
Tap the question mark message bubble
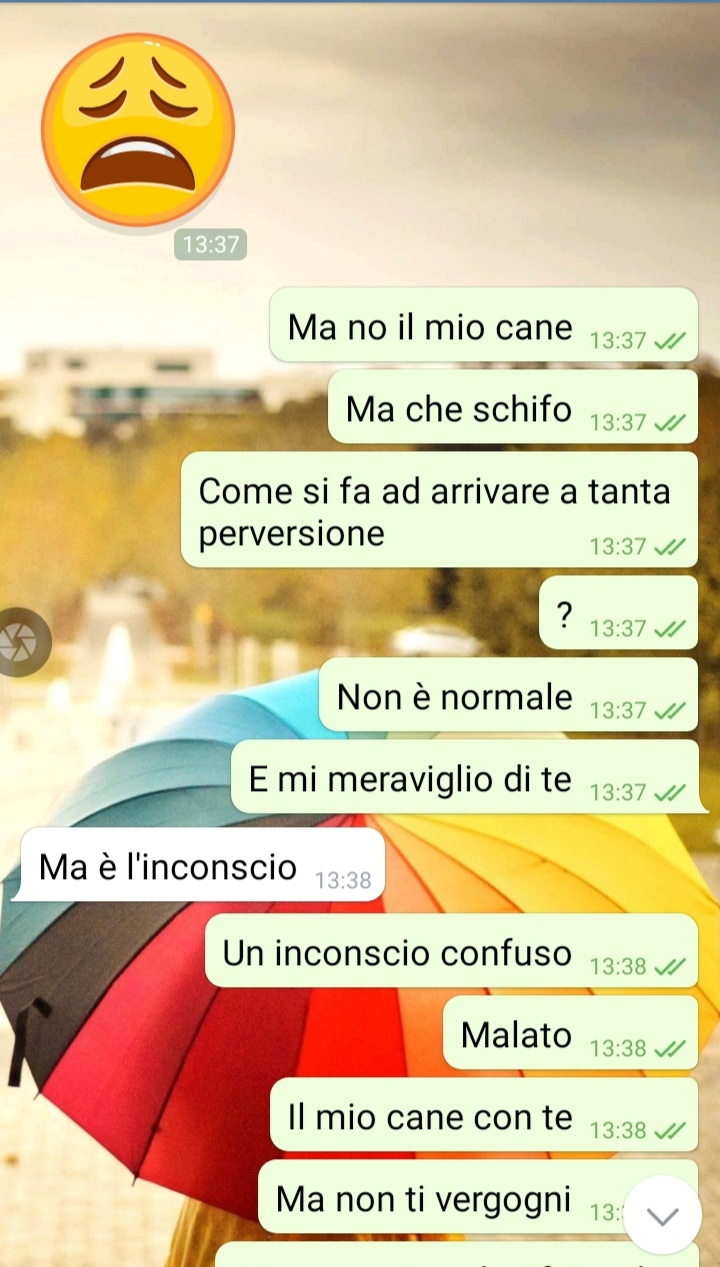tap(619, 613)
